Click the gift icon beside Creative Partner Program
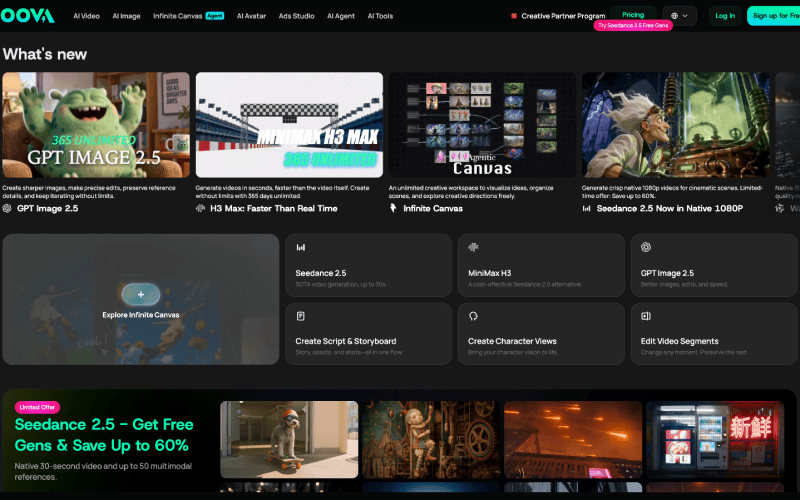The height and width of the screenshot is (500, 800). (514, 16)
